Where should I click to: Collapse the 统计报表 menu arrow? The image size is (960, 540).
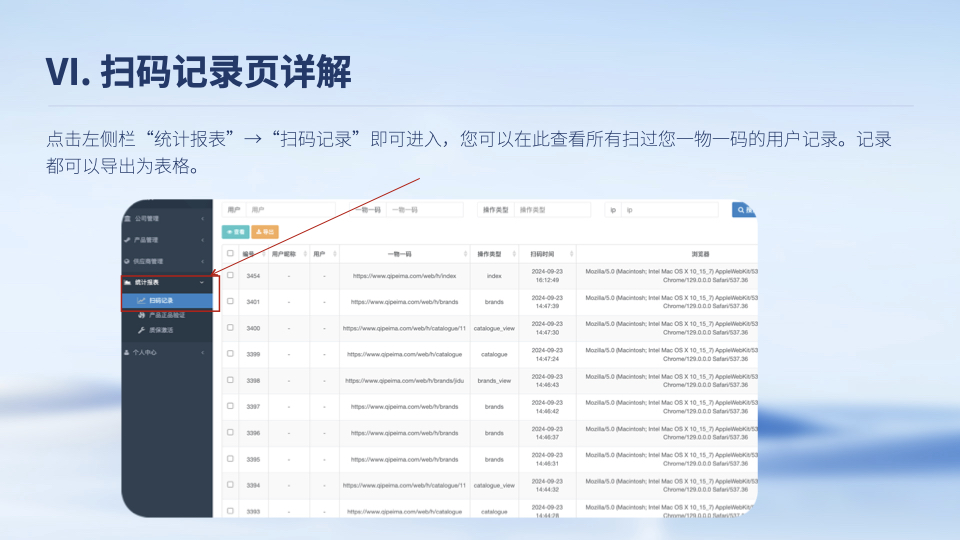pyautogui.click(x=203, y=283)
